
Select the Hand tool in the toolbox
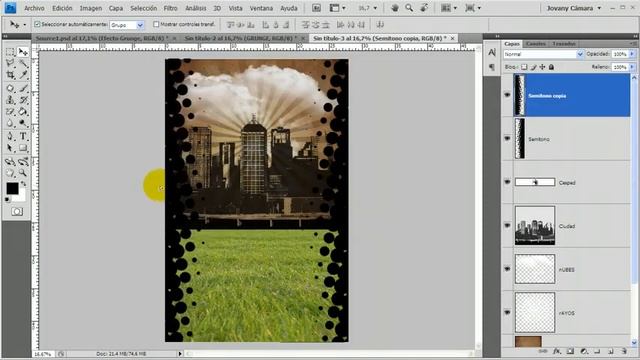coord(10,173)
